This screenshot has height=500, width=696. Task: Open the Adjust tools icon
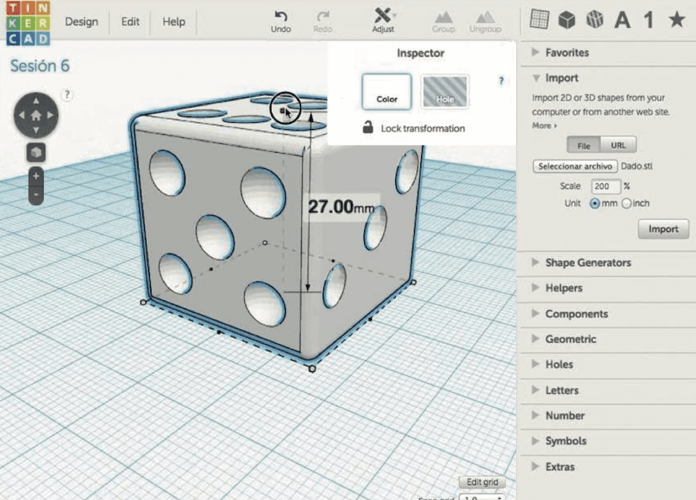click(383, 15)
